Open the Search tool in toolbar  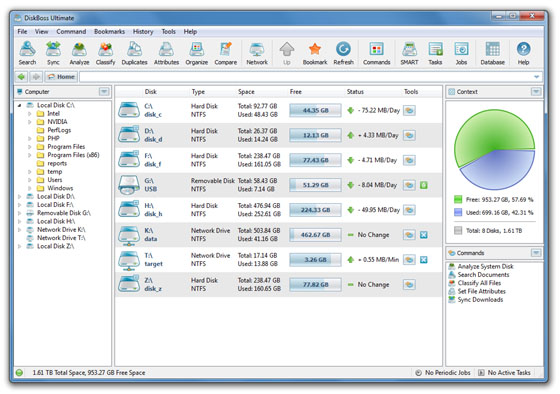27,53
